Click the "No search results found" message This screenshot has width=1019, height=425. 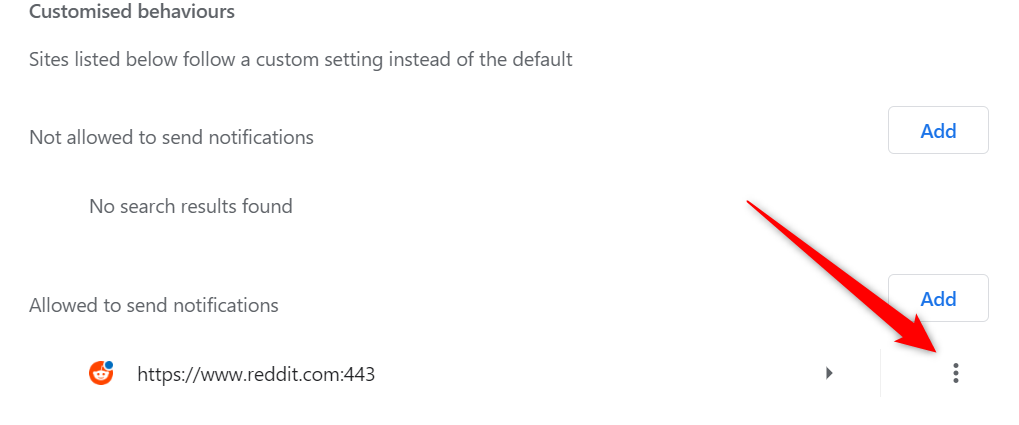[191, 207]
